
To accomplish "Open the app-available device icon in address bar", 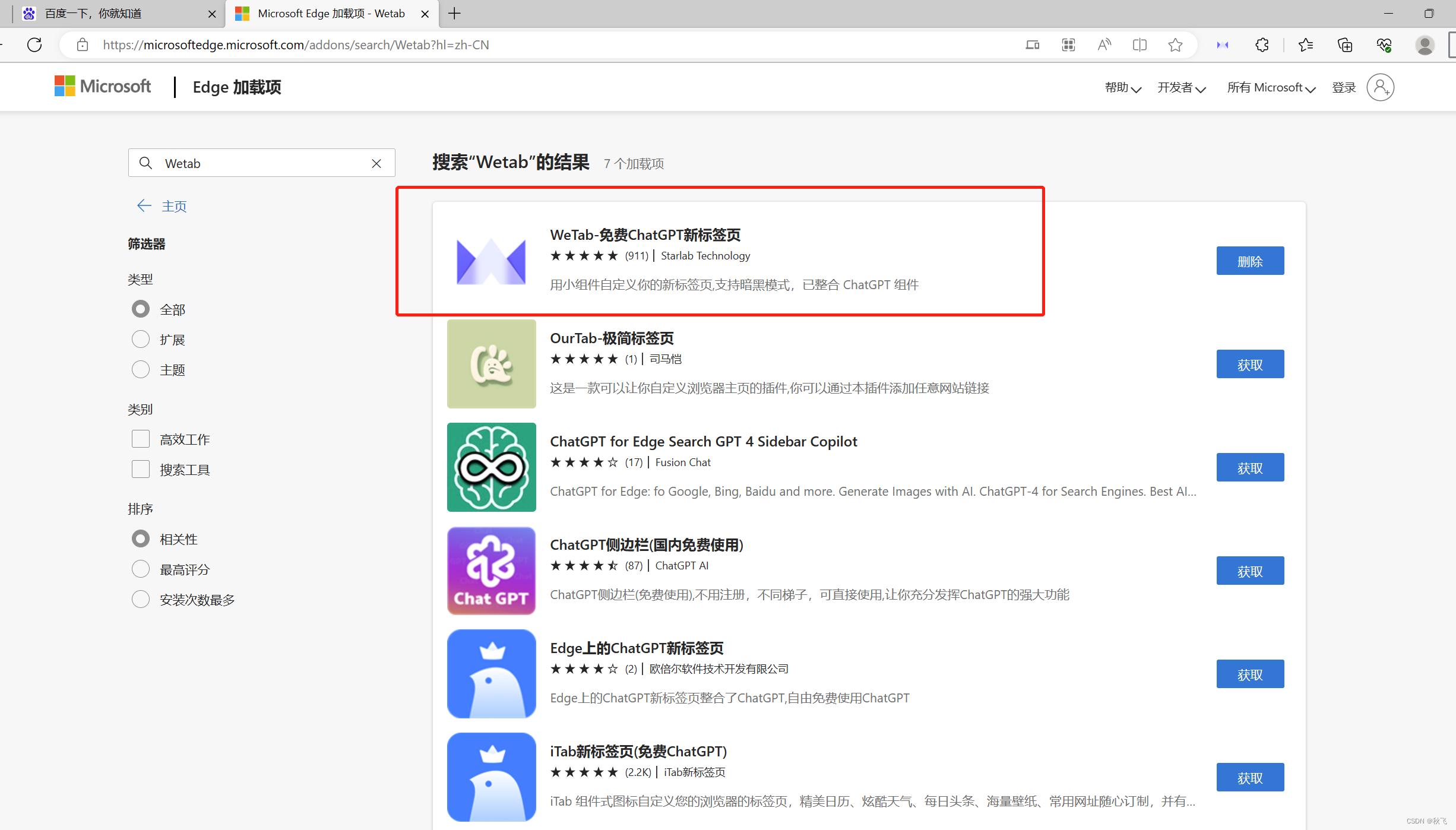I will tap(1032, 45).
